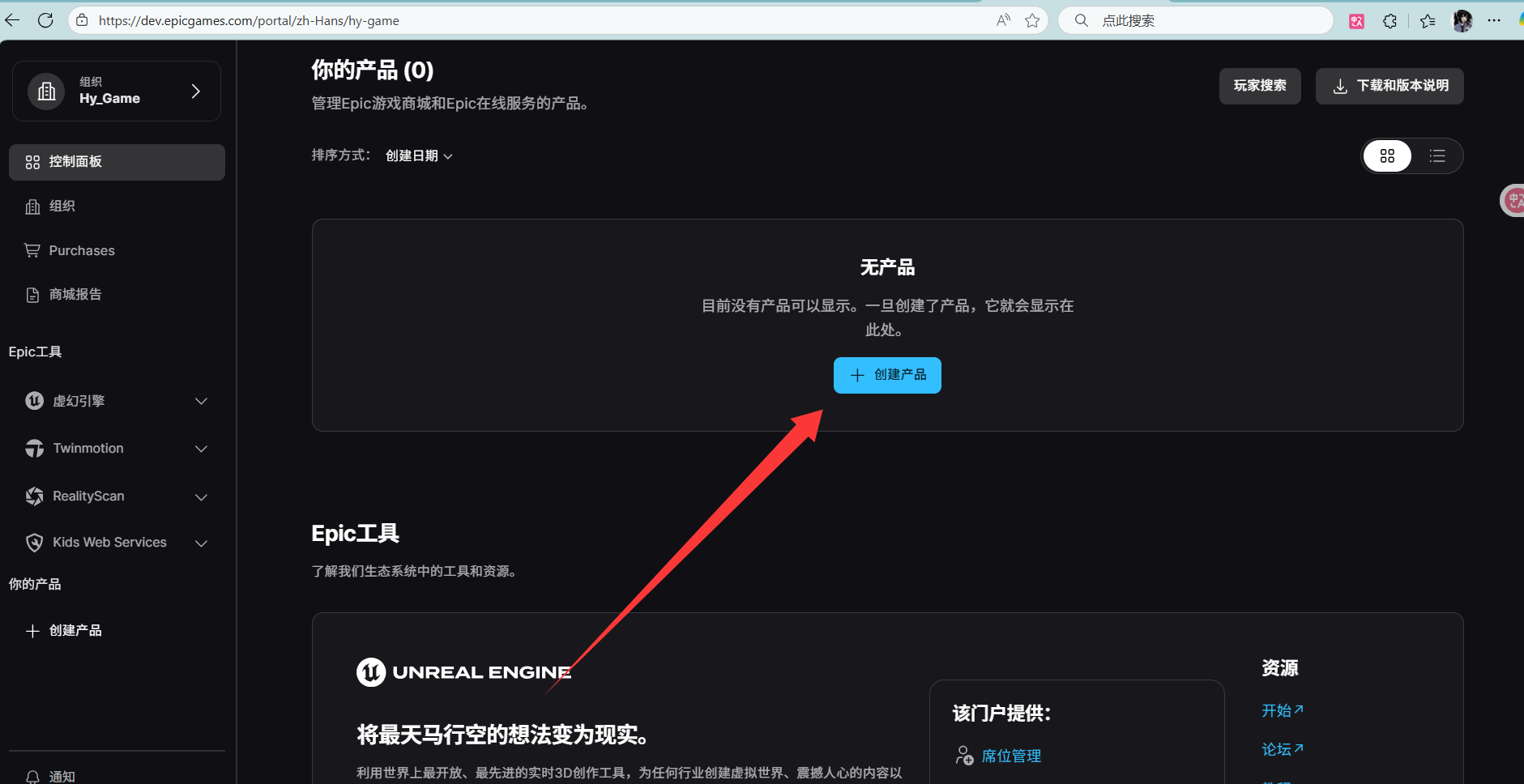Click the read aloud icon in address bar

point(1003,20)
